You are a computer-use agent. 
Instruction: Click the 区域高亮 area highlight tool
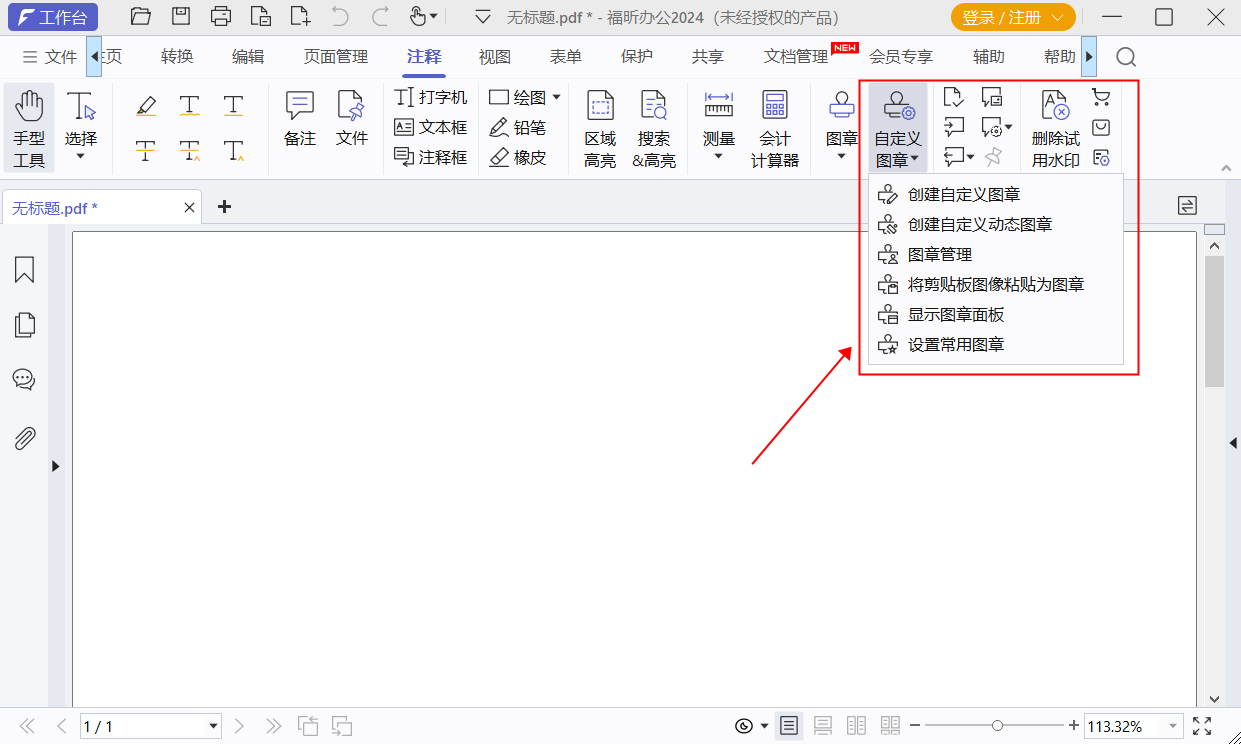[x=600, y=127]
